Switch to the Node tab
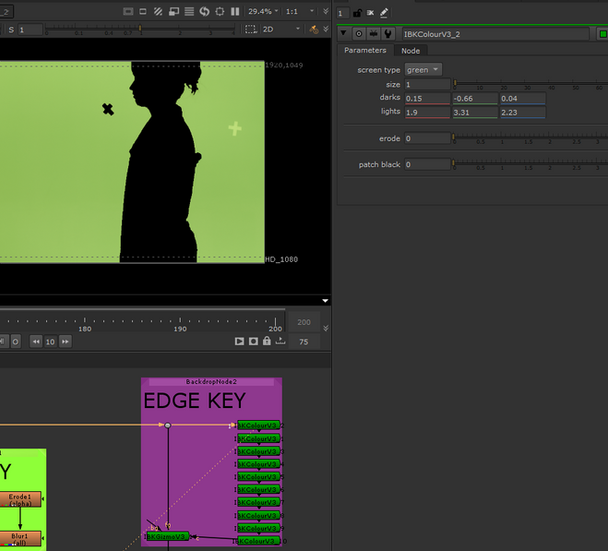 click(410, 50)
